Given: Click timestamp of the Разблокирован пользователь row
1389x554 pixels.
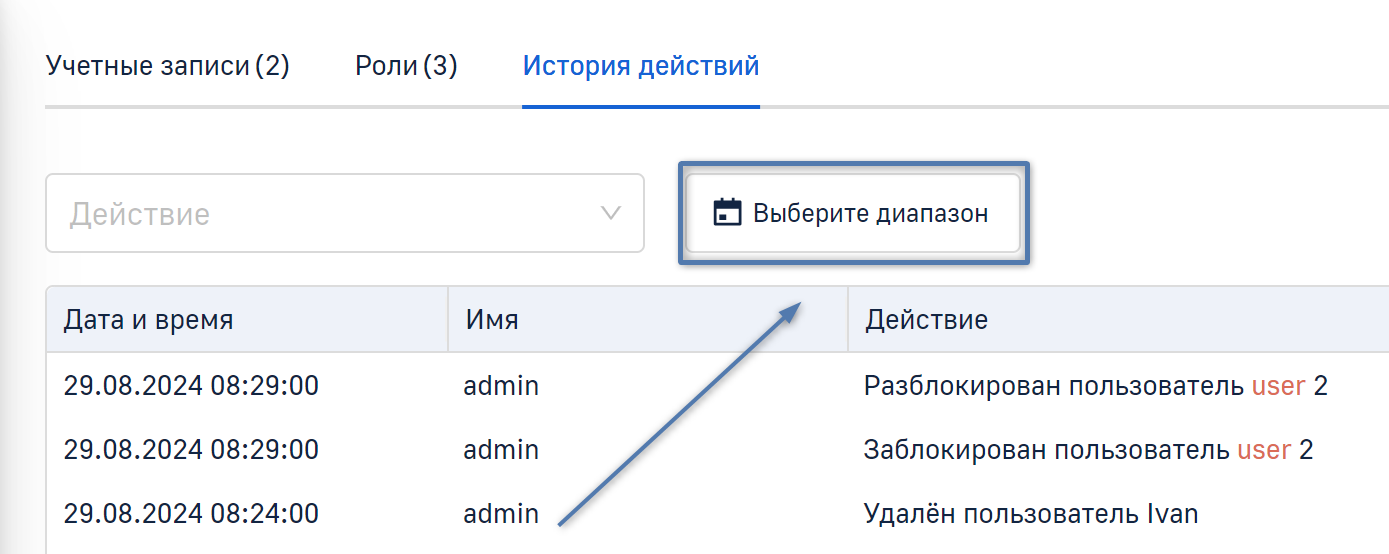Looking at the screenshot, I should click(x=191, y=385).
